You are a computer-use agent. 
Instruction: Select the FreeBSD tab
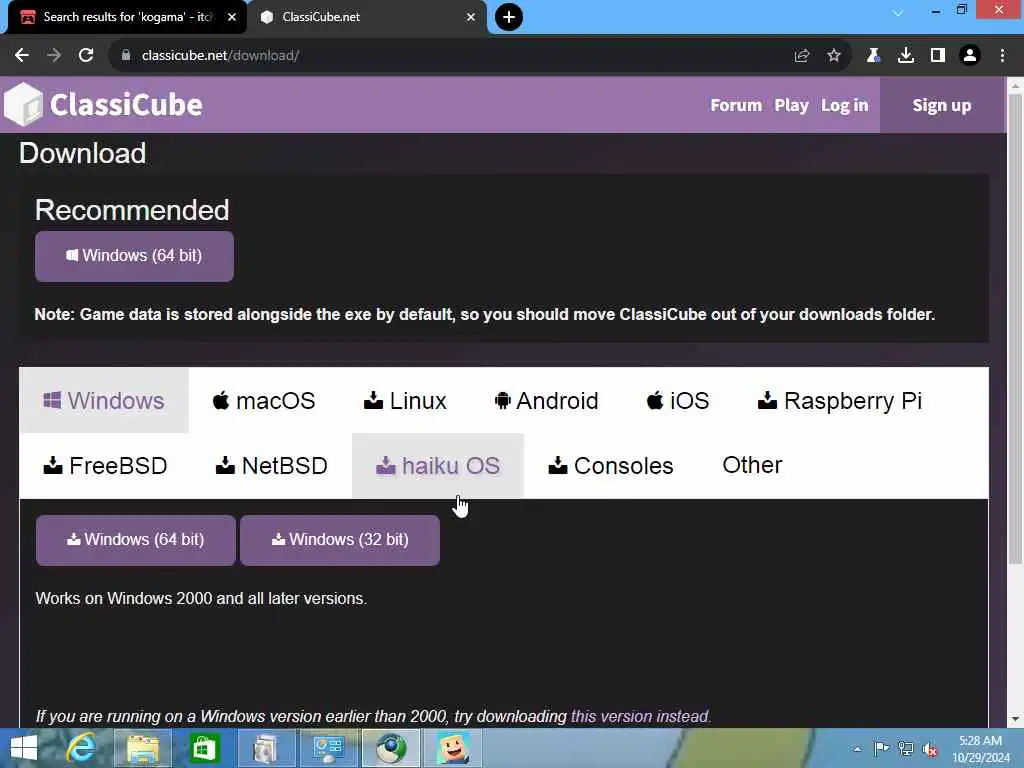(x=105, y=466)
